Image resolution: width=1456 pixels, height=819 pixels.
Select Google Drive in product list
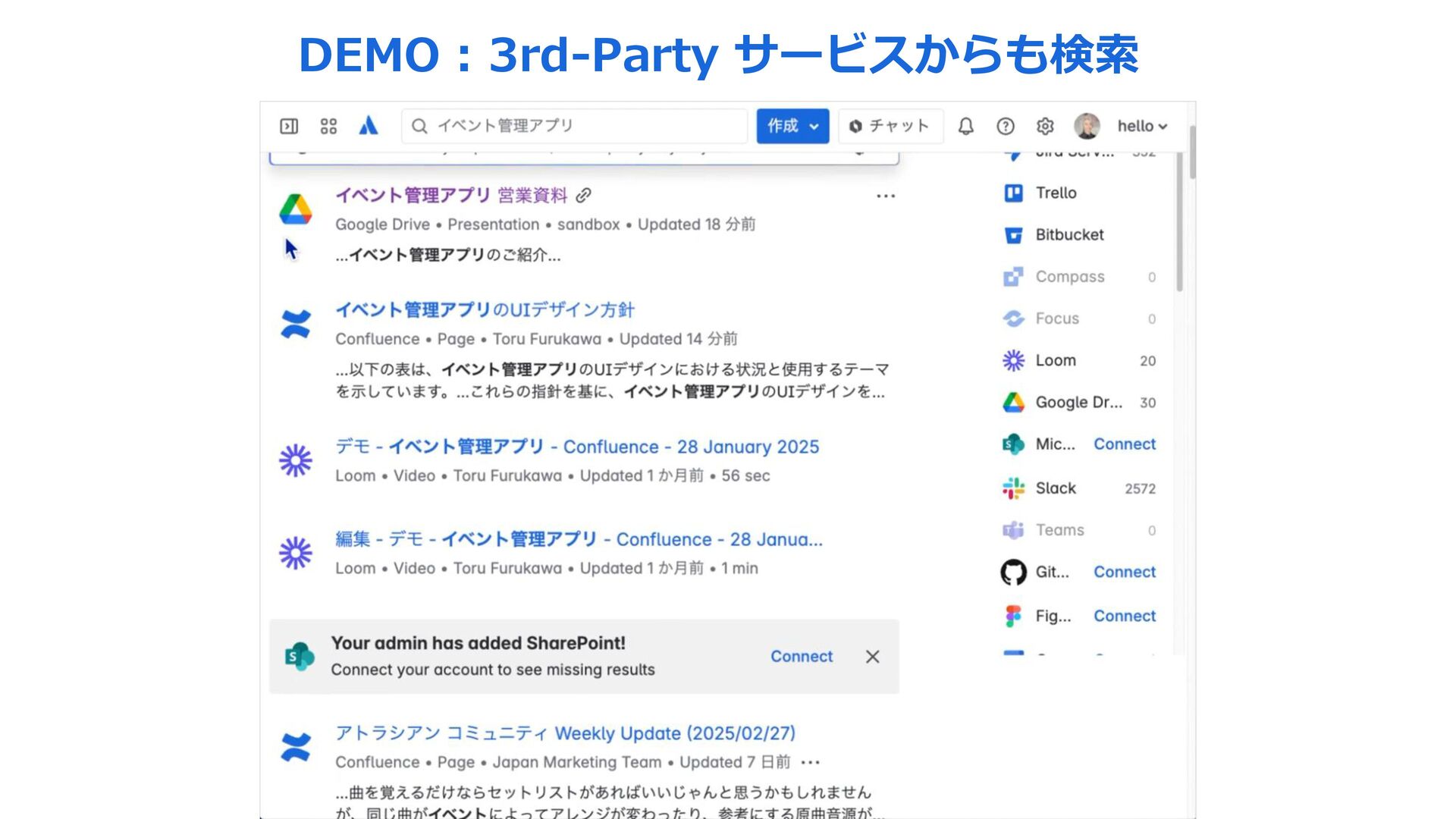(x=1078, y=403)
